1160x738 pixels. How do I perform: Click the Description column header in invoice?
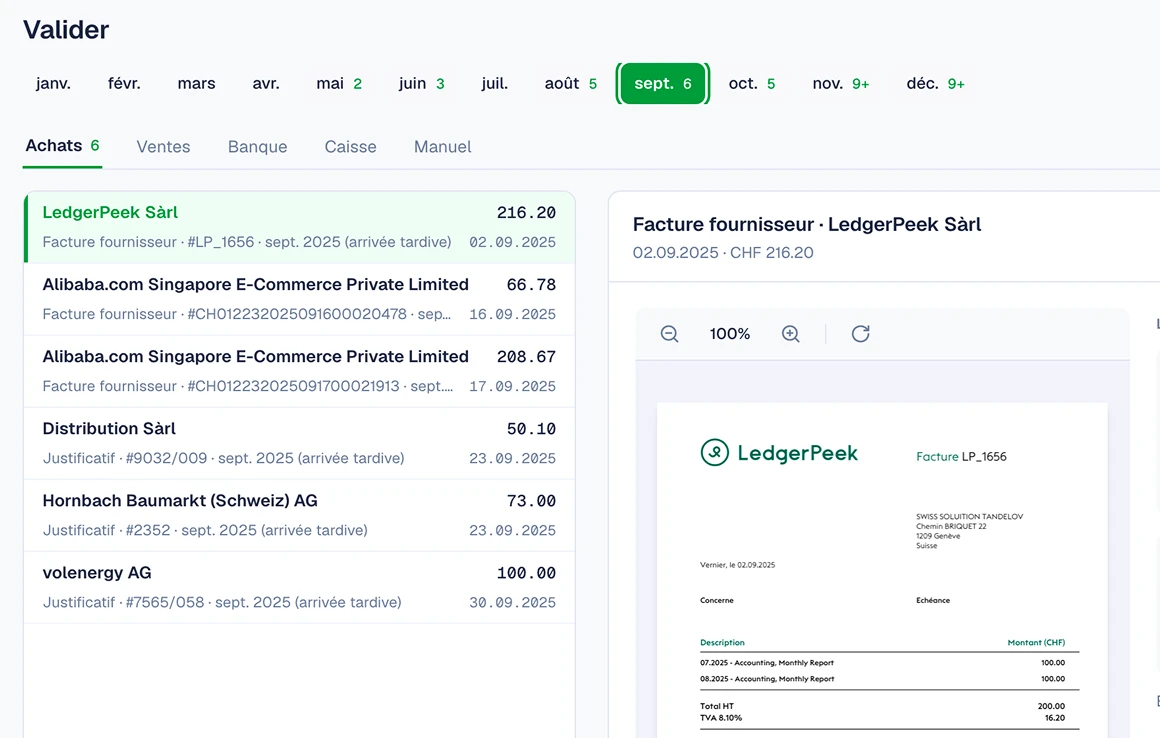point(722,643)
